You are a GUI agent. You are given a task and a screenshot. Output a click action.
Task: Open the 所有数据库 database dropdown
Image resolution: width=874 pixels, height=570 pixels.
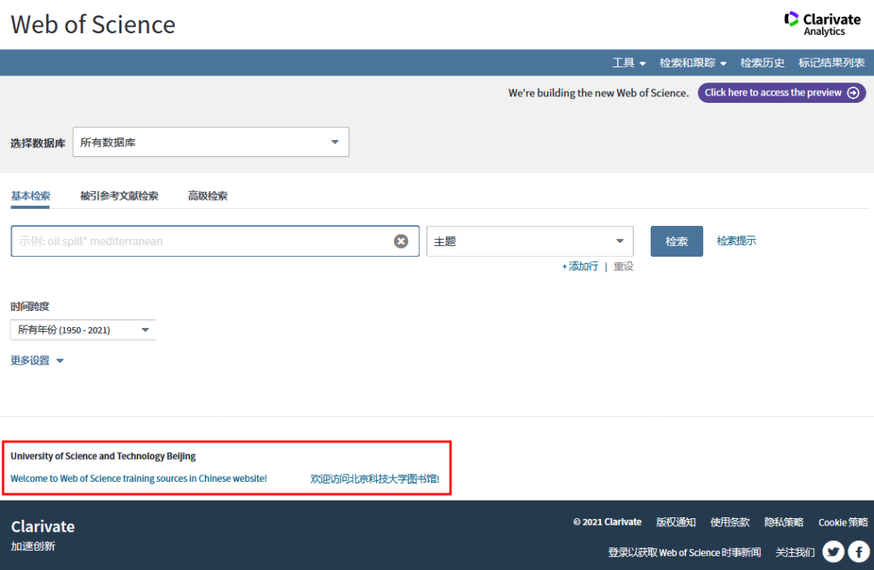pyautogui.click(x=211, y=142)
